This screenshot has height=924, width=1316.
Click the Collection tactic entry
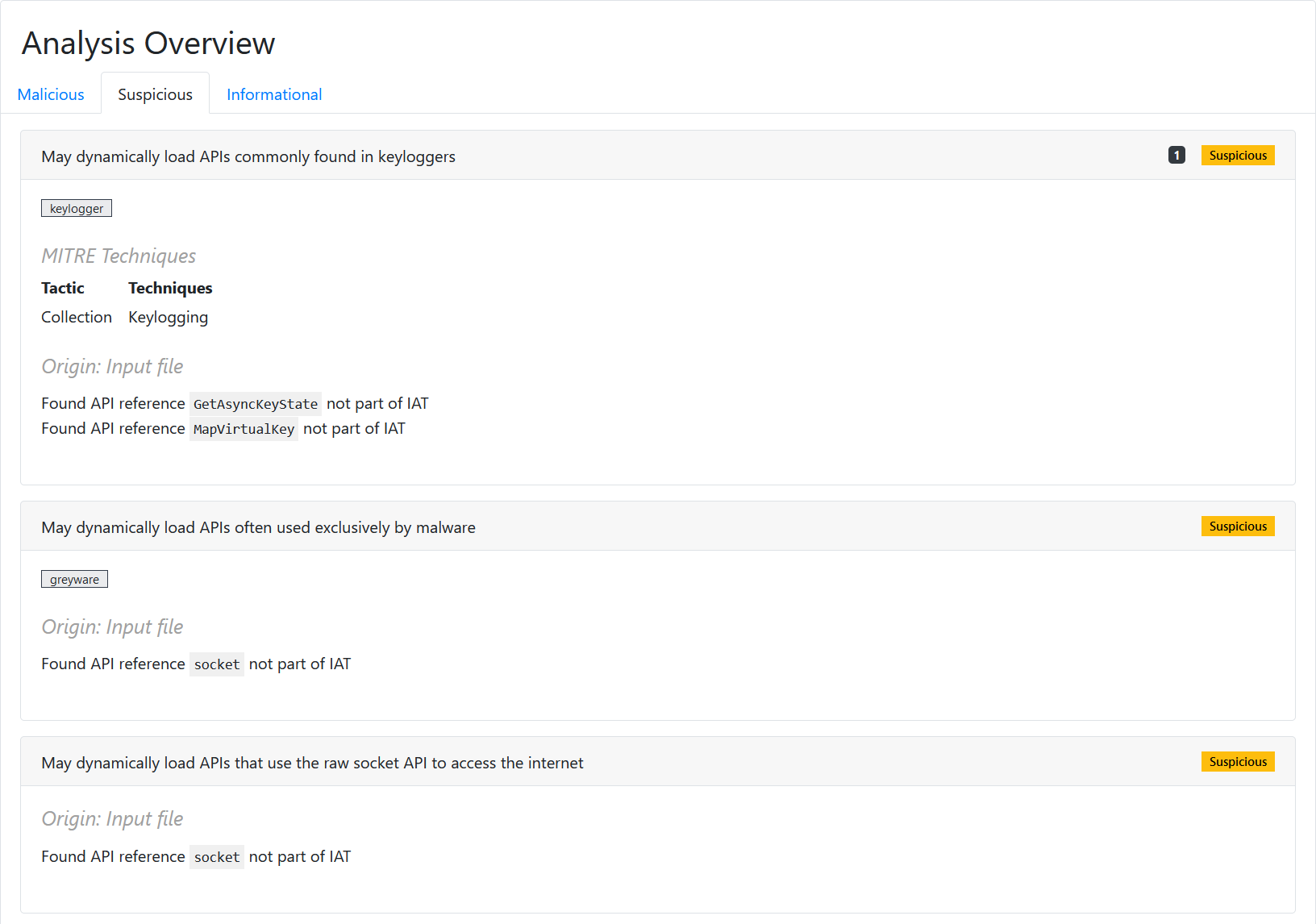(x=77, y=317)
